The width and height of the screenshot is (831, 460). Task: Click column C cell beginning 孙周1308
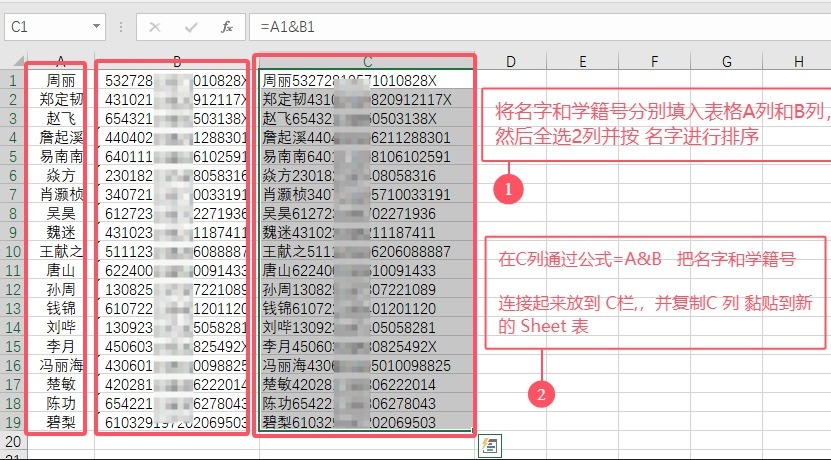(367, 290)
